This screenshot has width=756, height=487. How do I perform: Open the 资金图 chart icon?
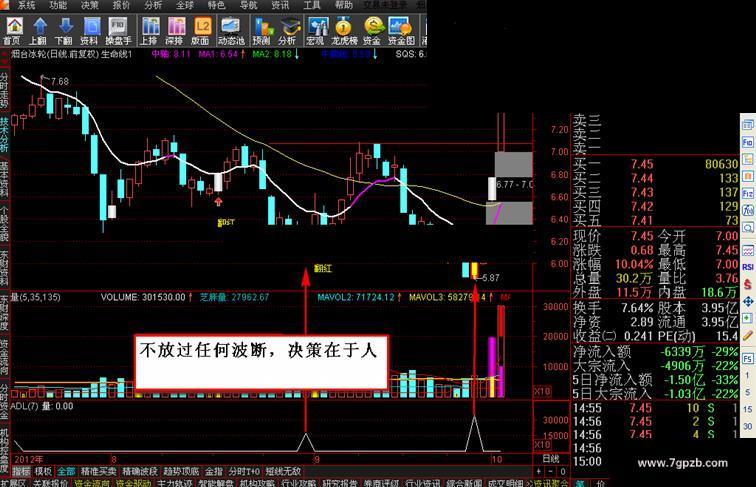401,31
